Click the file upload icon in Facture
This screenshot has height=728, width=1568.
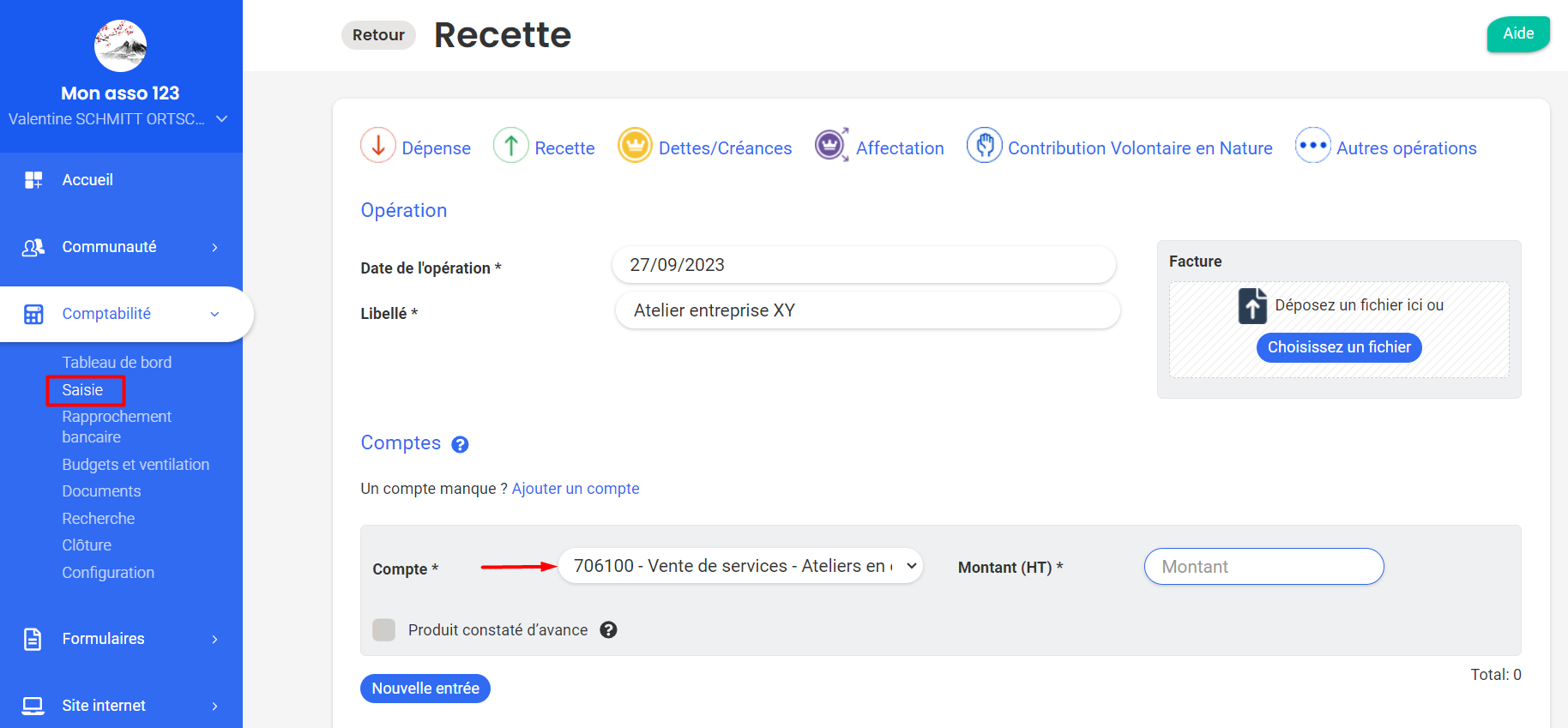click(x=1253, y=305)
